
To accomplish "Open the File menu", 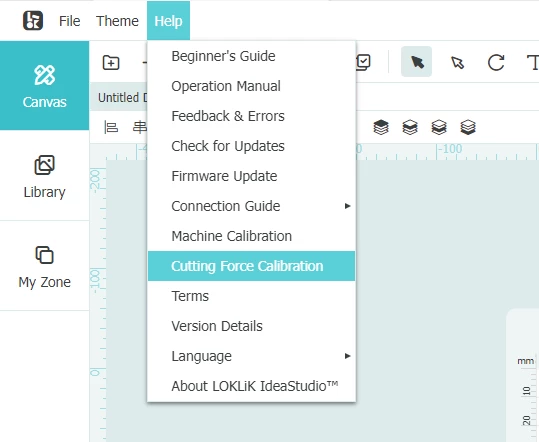I will coord(69,21).
